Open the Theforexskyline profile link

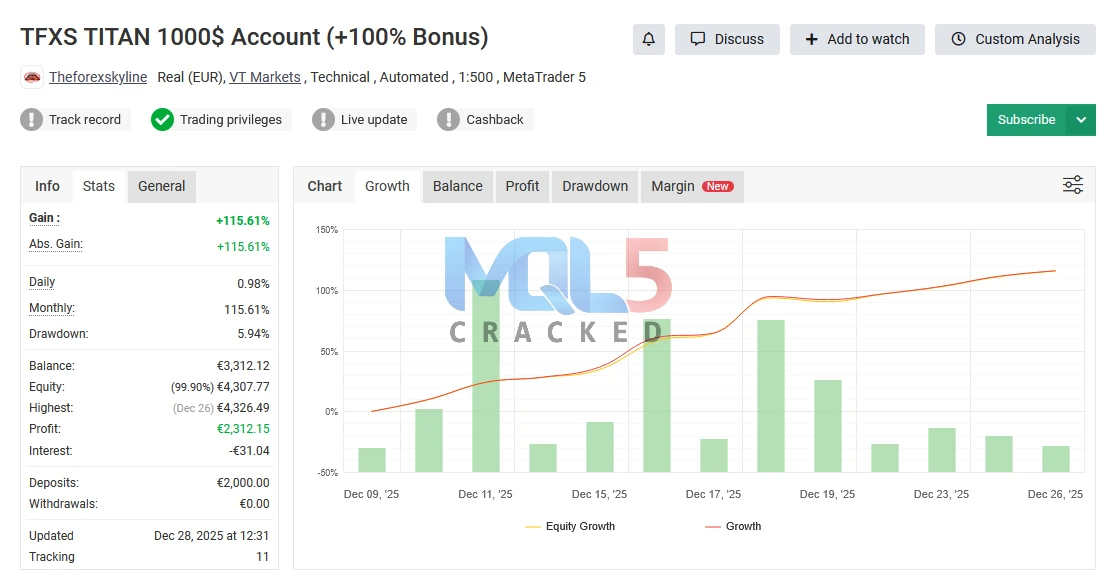click(x=98, y=77)
